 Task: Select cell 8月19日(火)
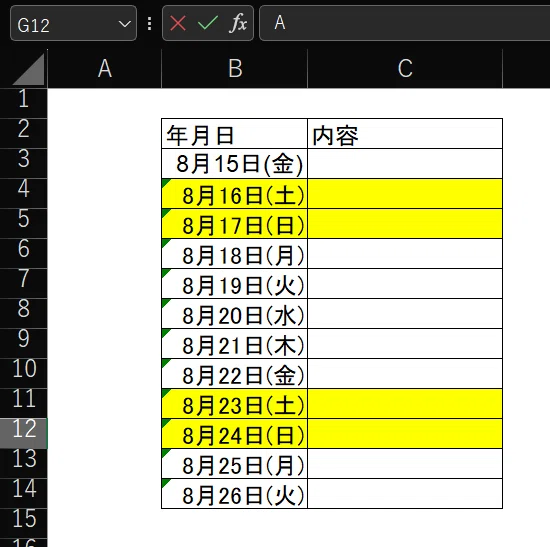tap(234, 283)
